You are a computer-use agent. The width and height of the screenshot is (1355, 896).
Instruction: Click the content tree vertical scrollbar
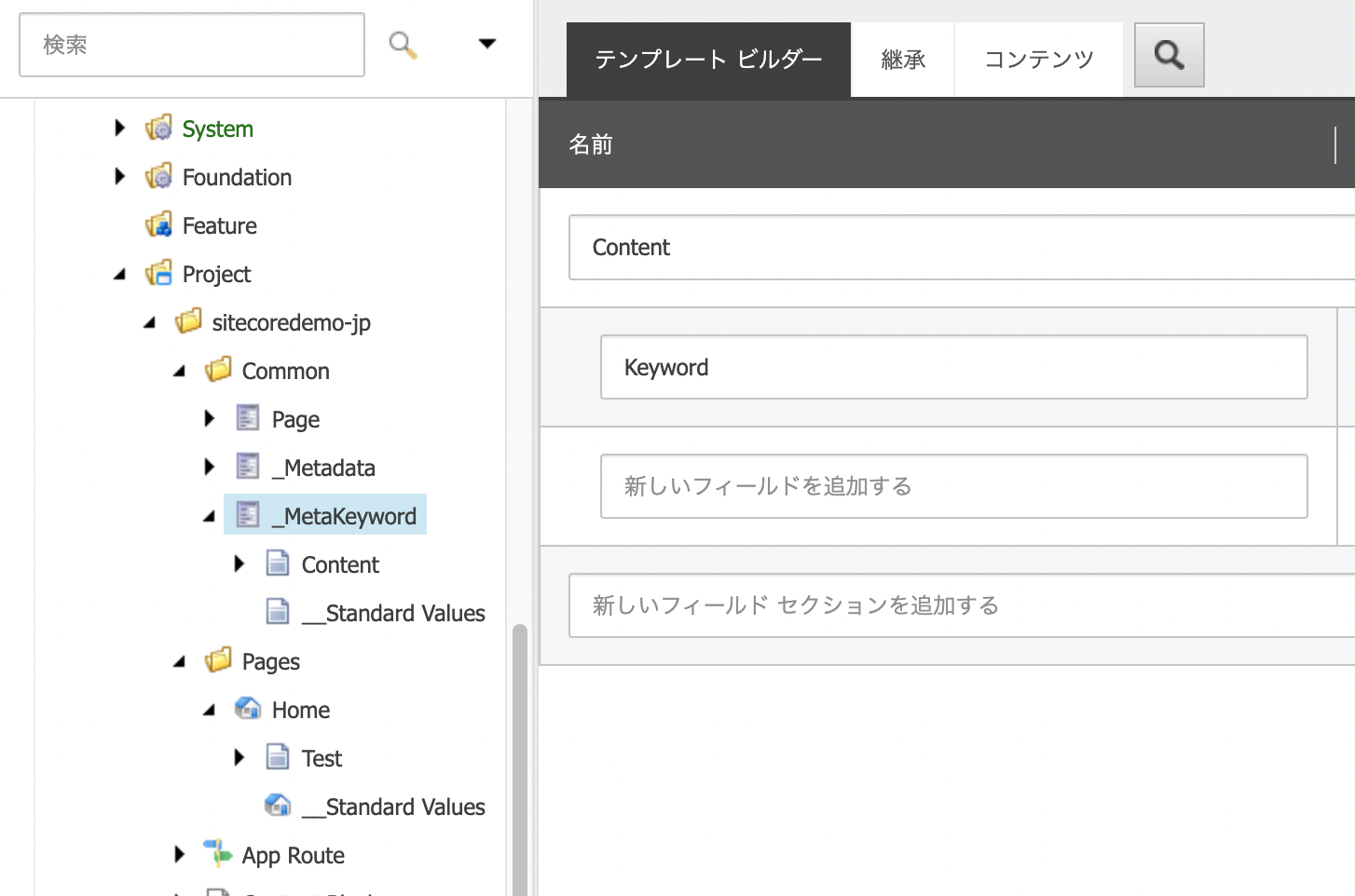point(520,759)
